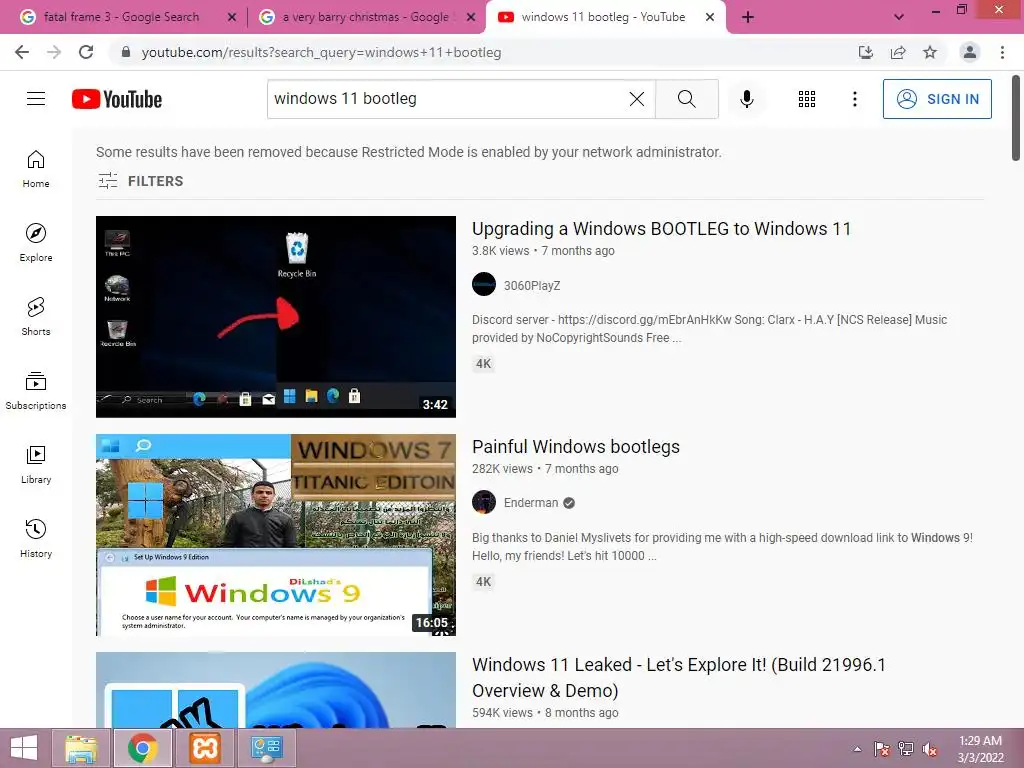Click the Enderman verified checkmark badge
This screenshot has height=768, width=1024.
pyautogui.click(x=569, y=503)
